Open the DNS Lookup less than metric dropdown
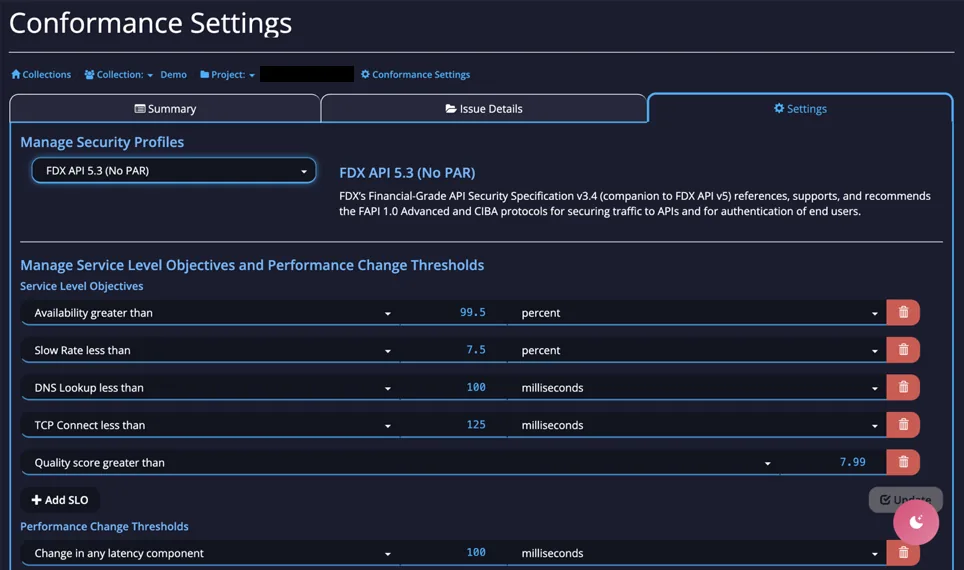Image resolution: width=964 pixels, height=570 pixels. coord(210,387)
